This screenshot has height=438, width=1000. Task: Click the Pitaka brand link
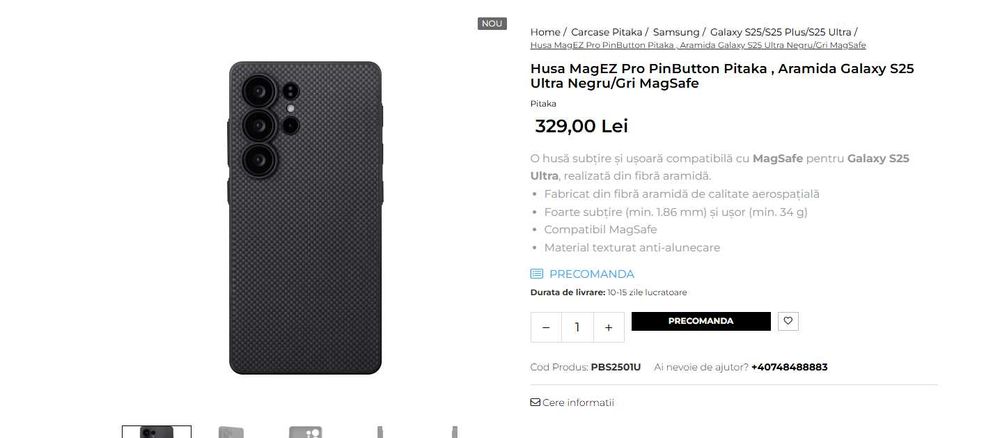543,103
